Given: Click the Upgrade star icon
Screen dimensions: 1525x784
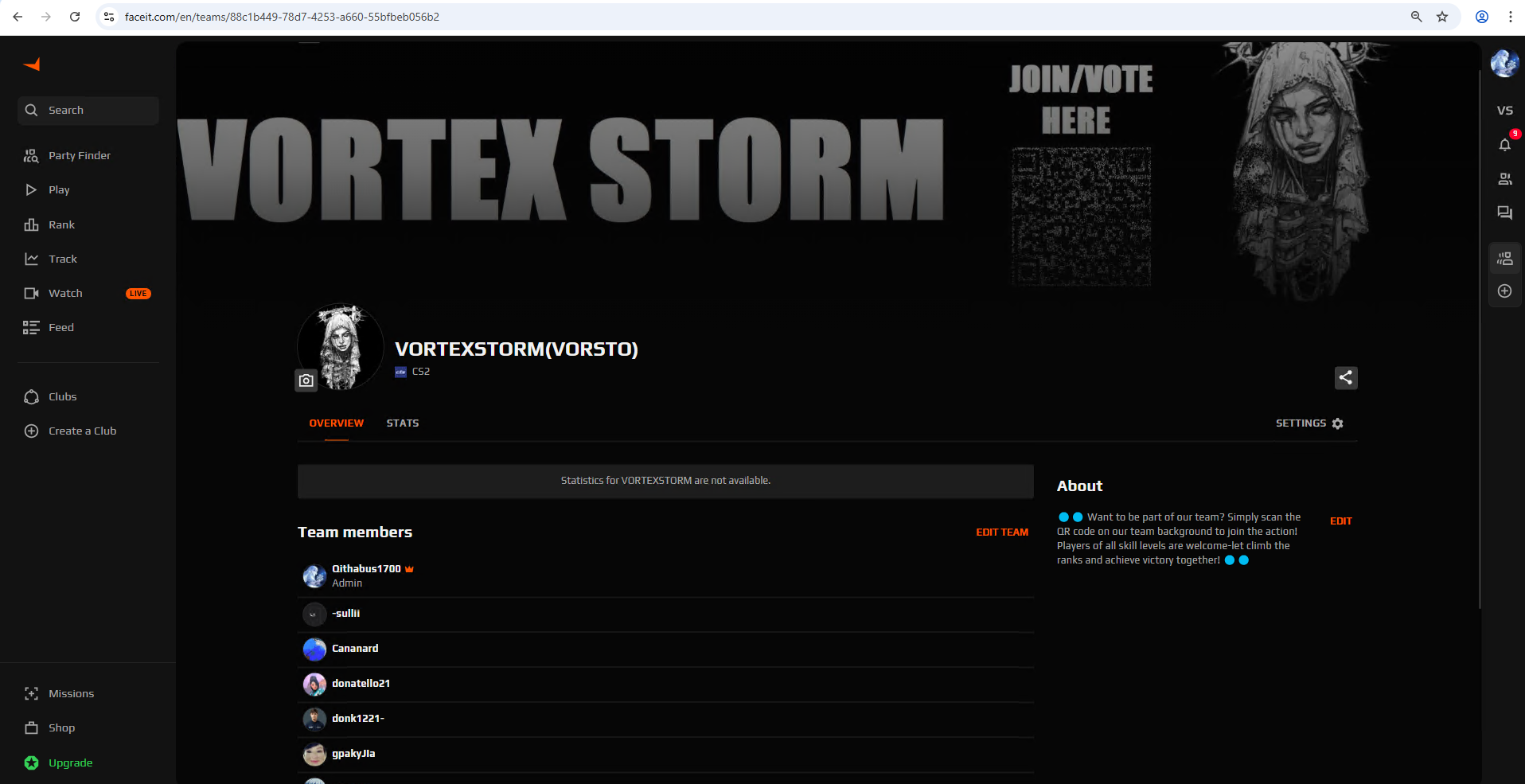Looking at the screenshot, I should [x=31, y=763].
